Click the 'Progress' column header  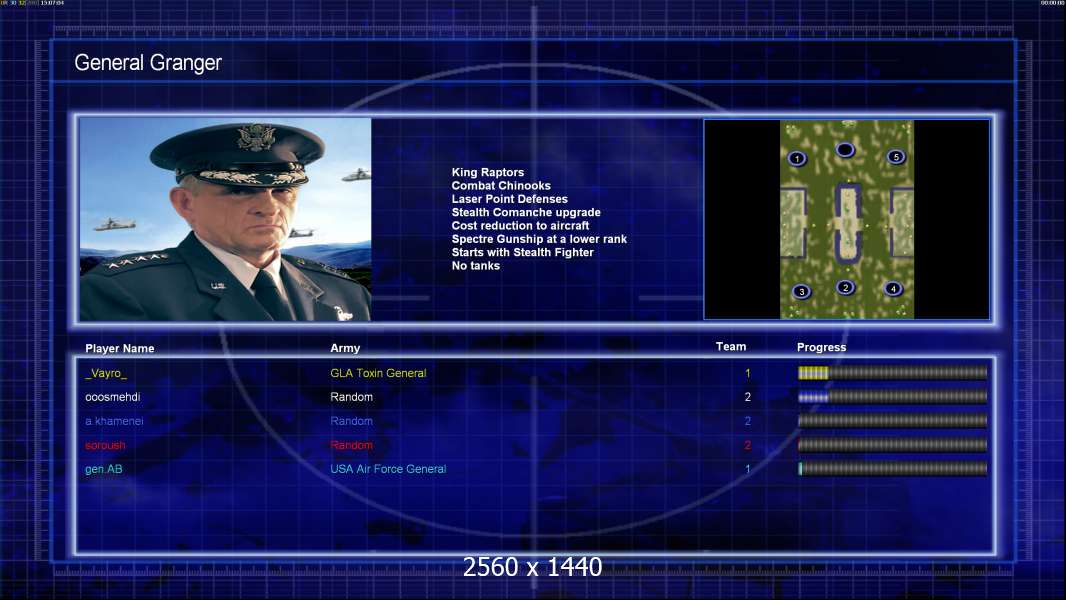[821, 347]
